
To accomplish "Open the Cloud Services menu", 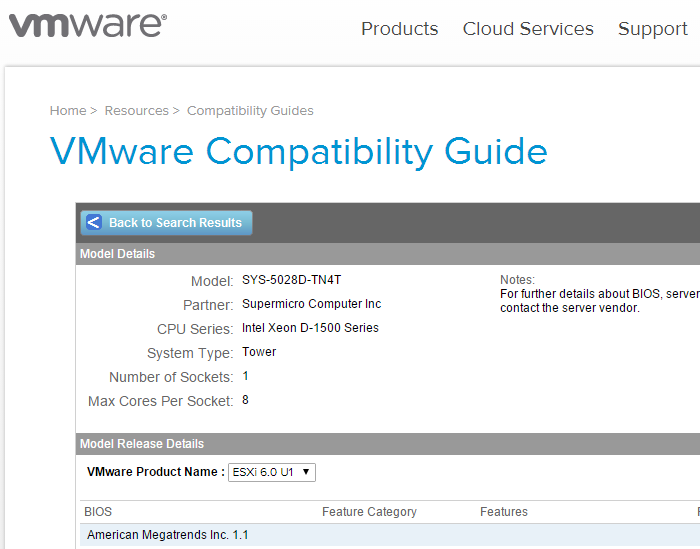I will [528, 29].
